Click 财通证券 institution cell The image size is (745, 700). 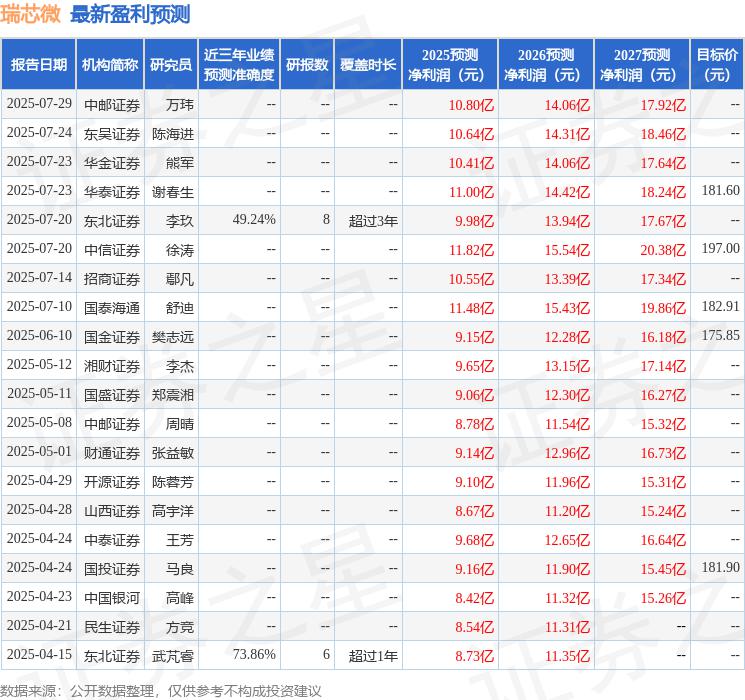click(x=112, y=453)
